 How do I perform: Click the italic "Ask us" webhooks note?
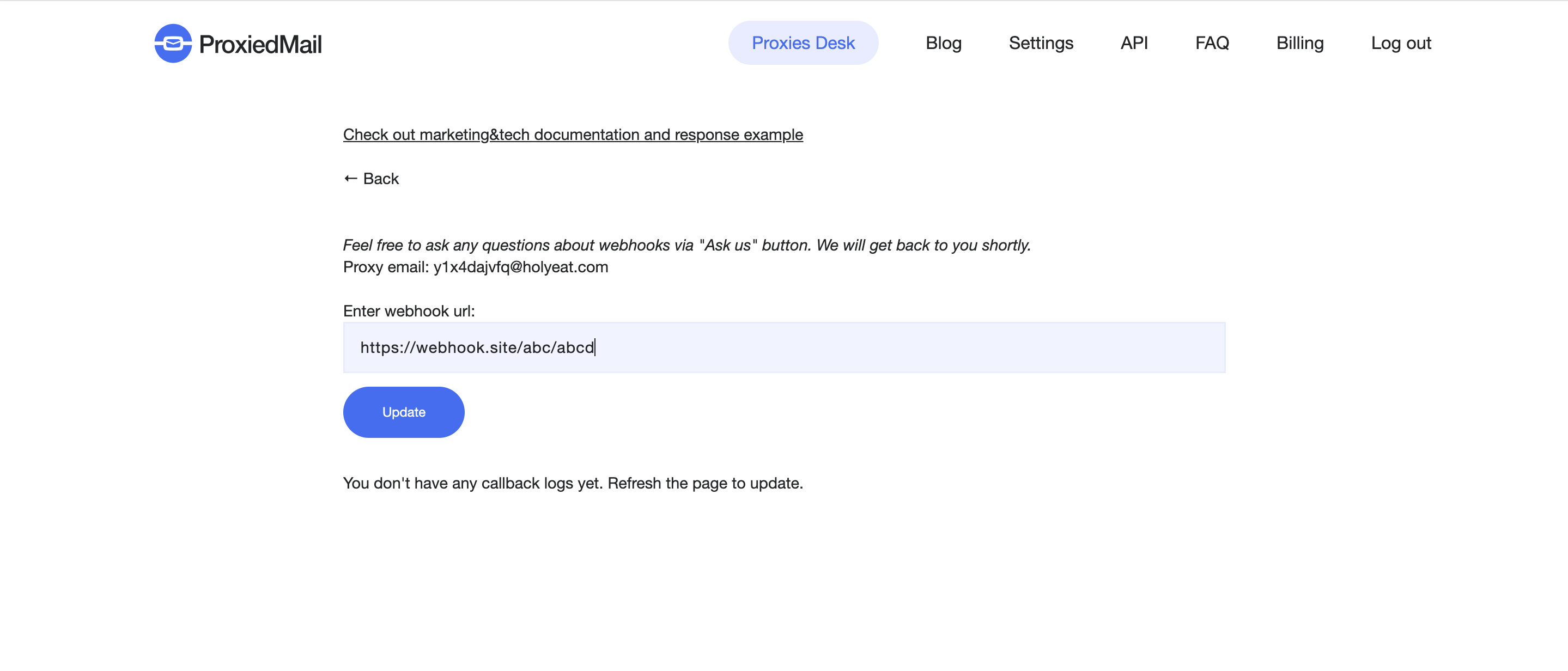[686, 245]
